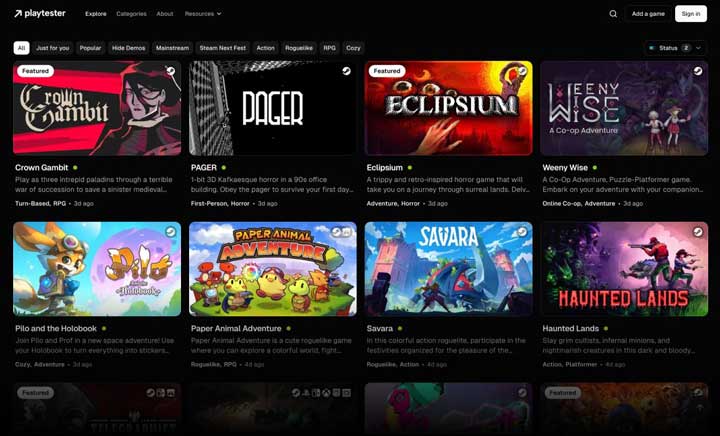Go to the About page
This screenshot has height=436, width=720.
pos(165,14)
